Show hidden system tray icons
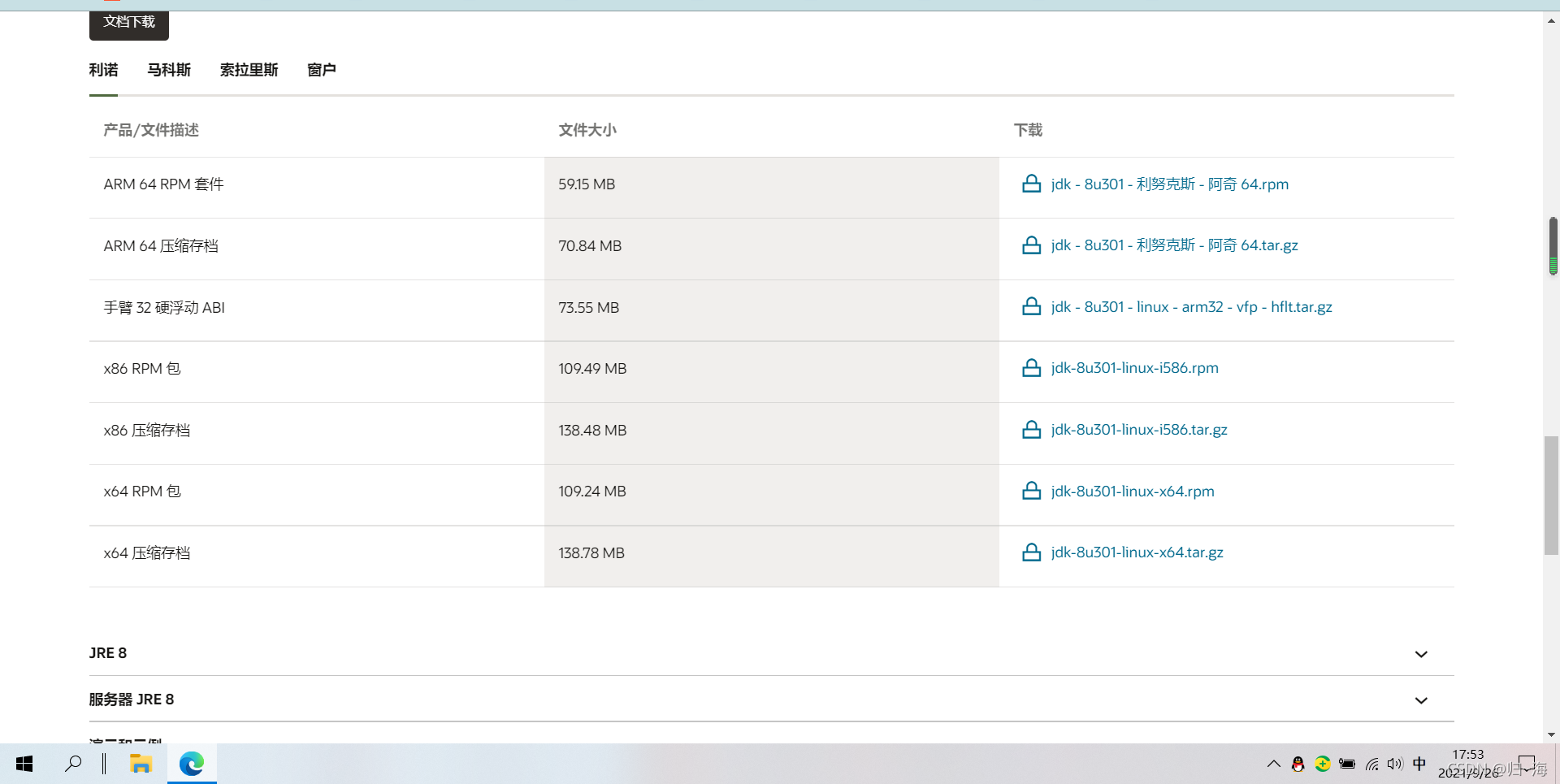 [1273, 764]
